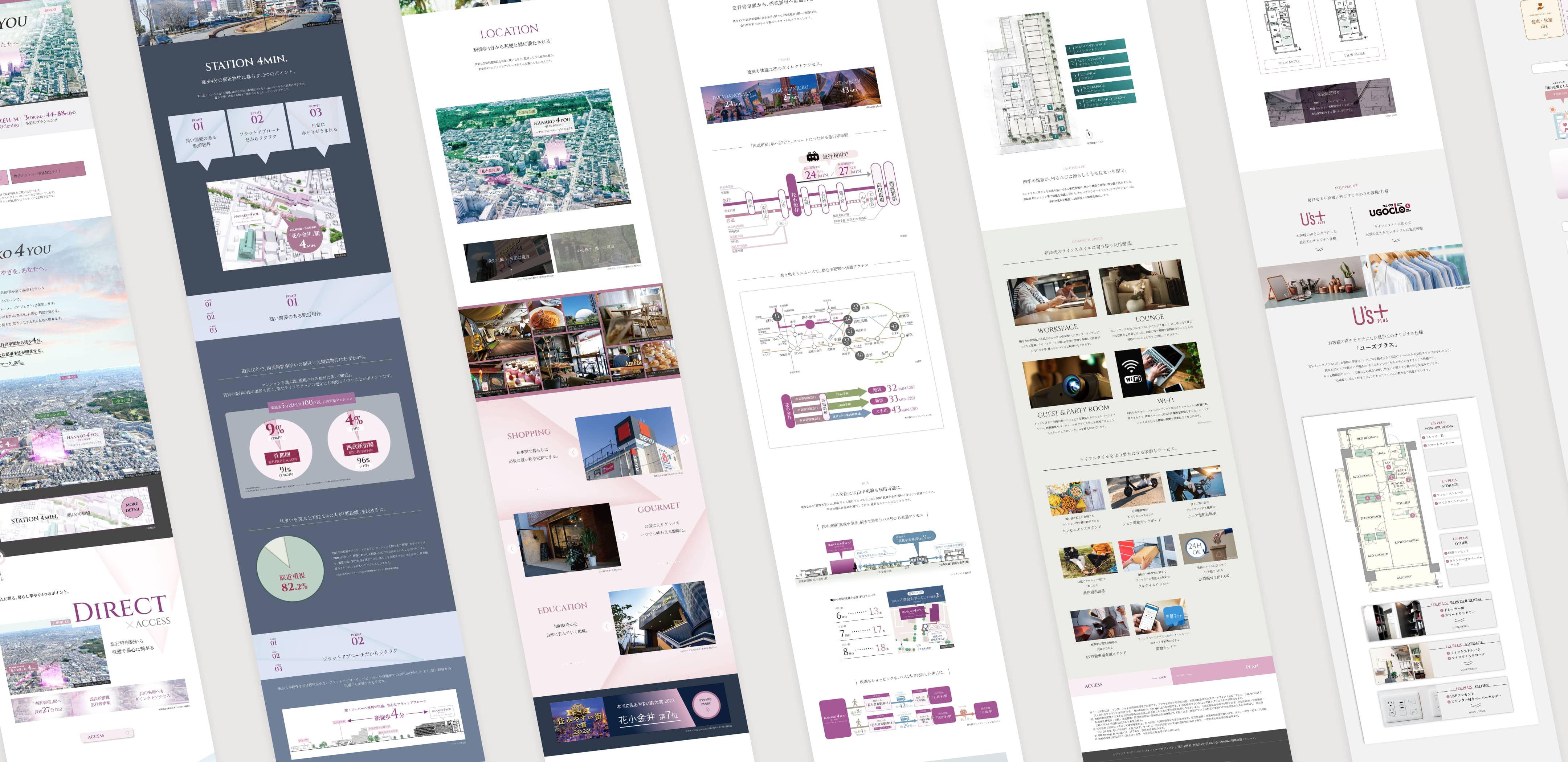Click the SHOPPING carousel left arrow
The width and height of the screenshot is (1568, 762).
pyautogui.click(x=573, y=452)
